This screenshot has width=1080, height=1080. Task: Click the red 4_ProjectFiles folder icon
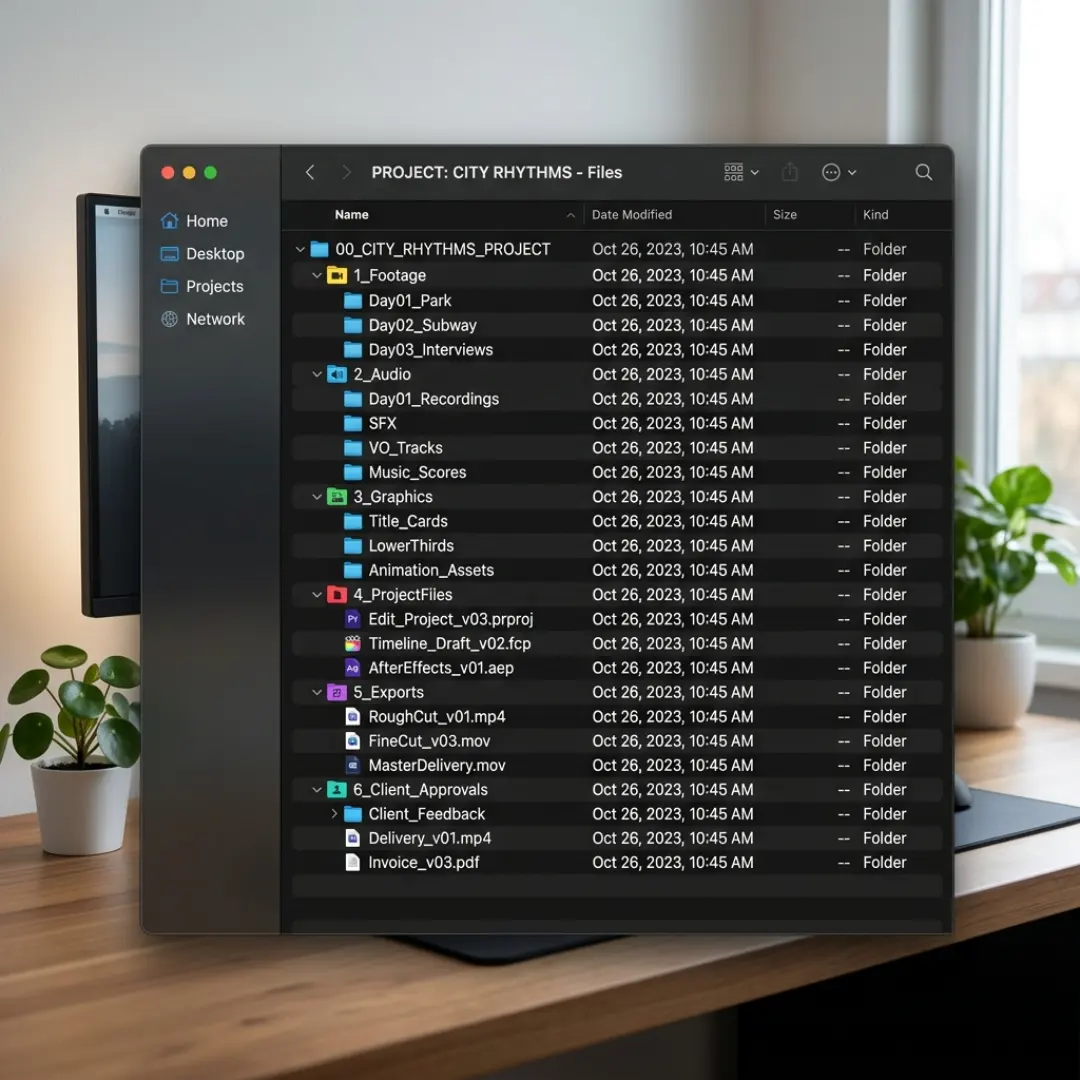(x=337, y=594)
